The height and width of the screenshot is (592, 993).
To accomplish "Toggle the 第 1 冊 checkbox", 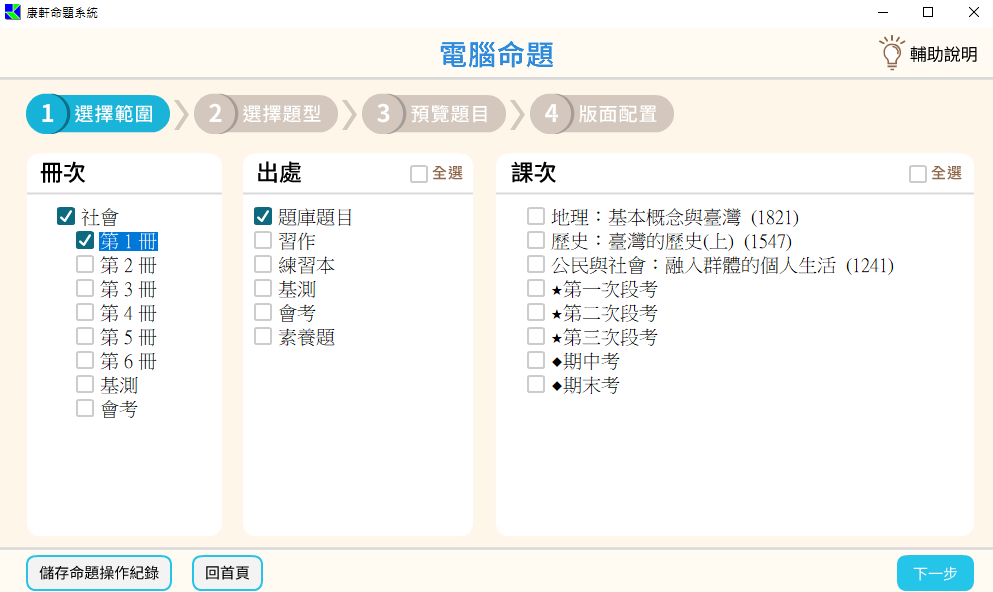I will click(85, 240).
